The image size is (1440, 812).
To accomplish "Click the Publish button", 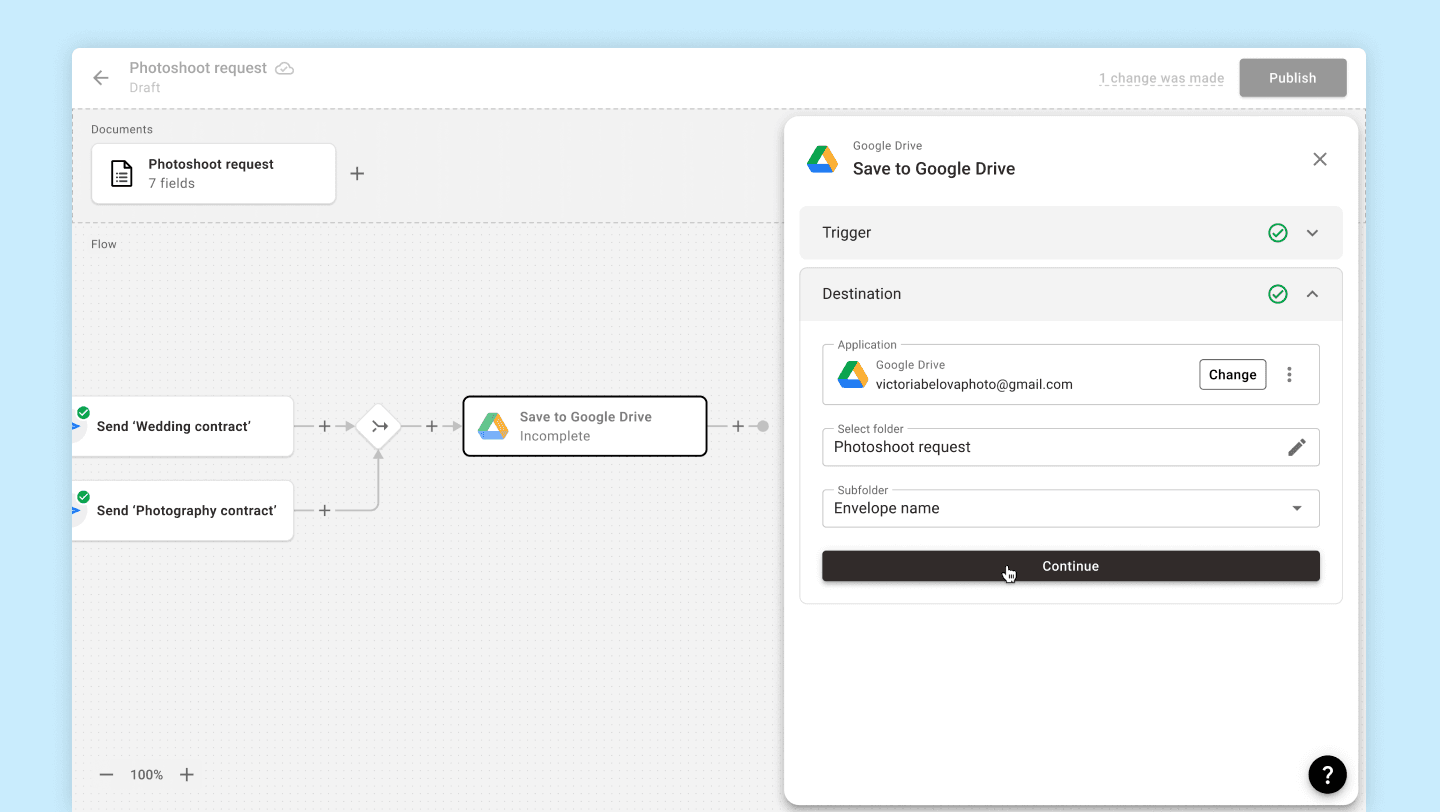I will click(x=1293, y=78).
